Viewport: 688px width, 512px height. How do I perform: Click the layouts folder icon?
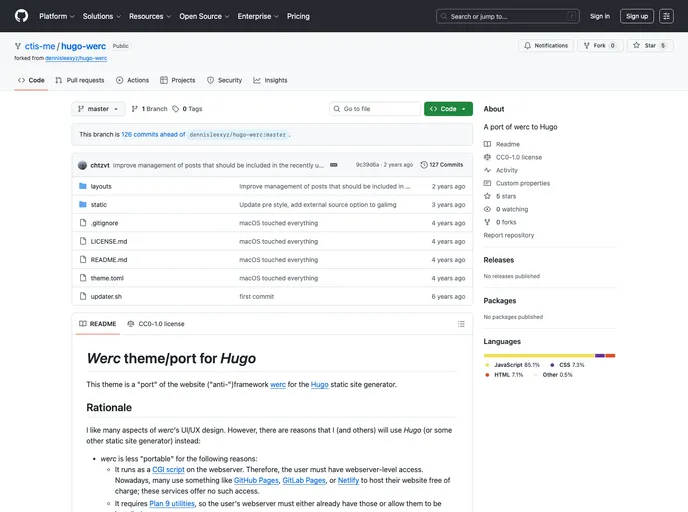click(82, 186)
